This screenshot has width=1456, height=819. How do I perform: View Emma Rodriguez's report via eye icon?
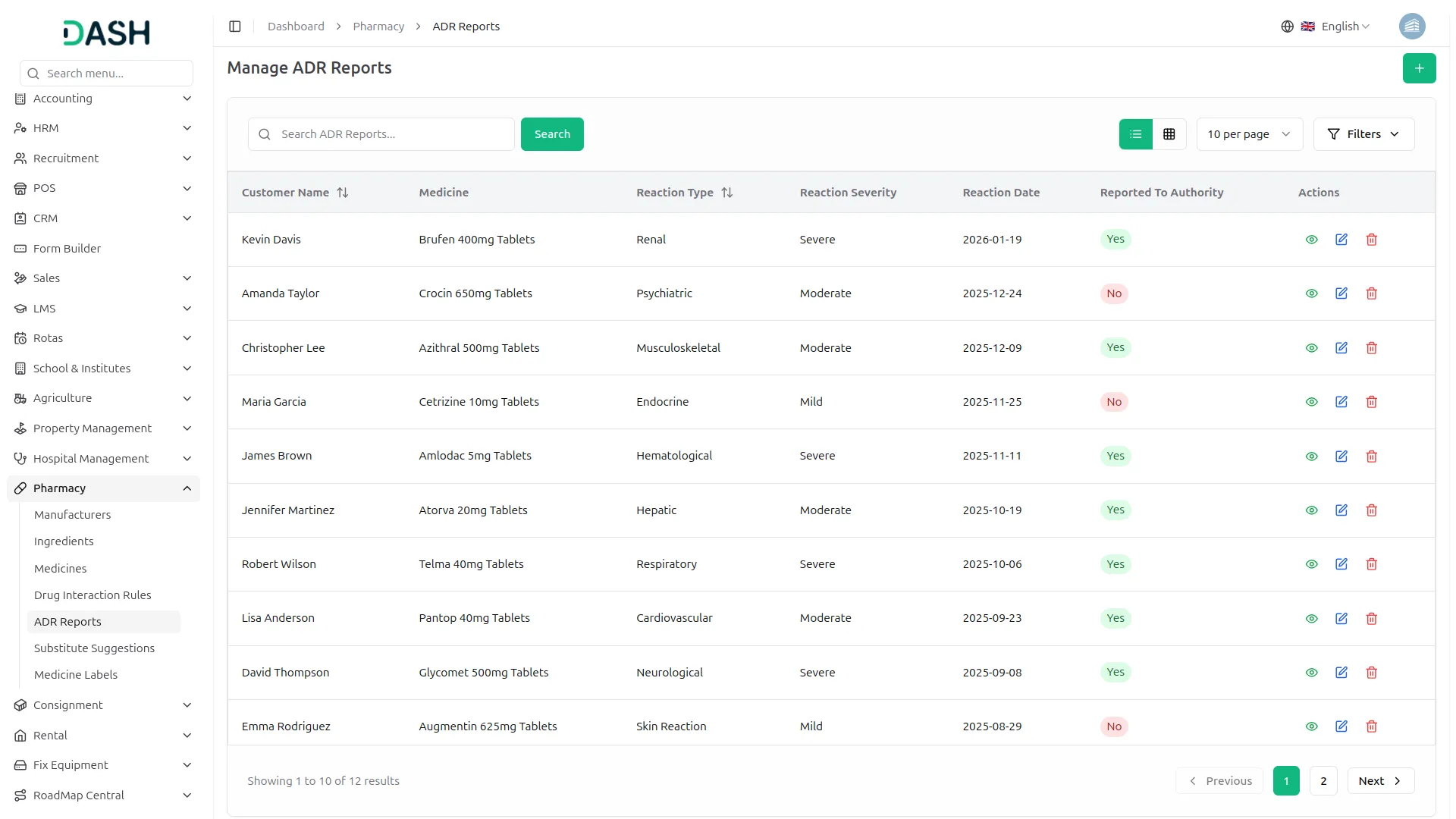click(1311, 726)
